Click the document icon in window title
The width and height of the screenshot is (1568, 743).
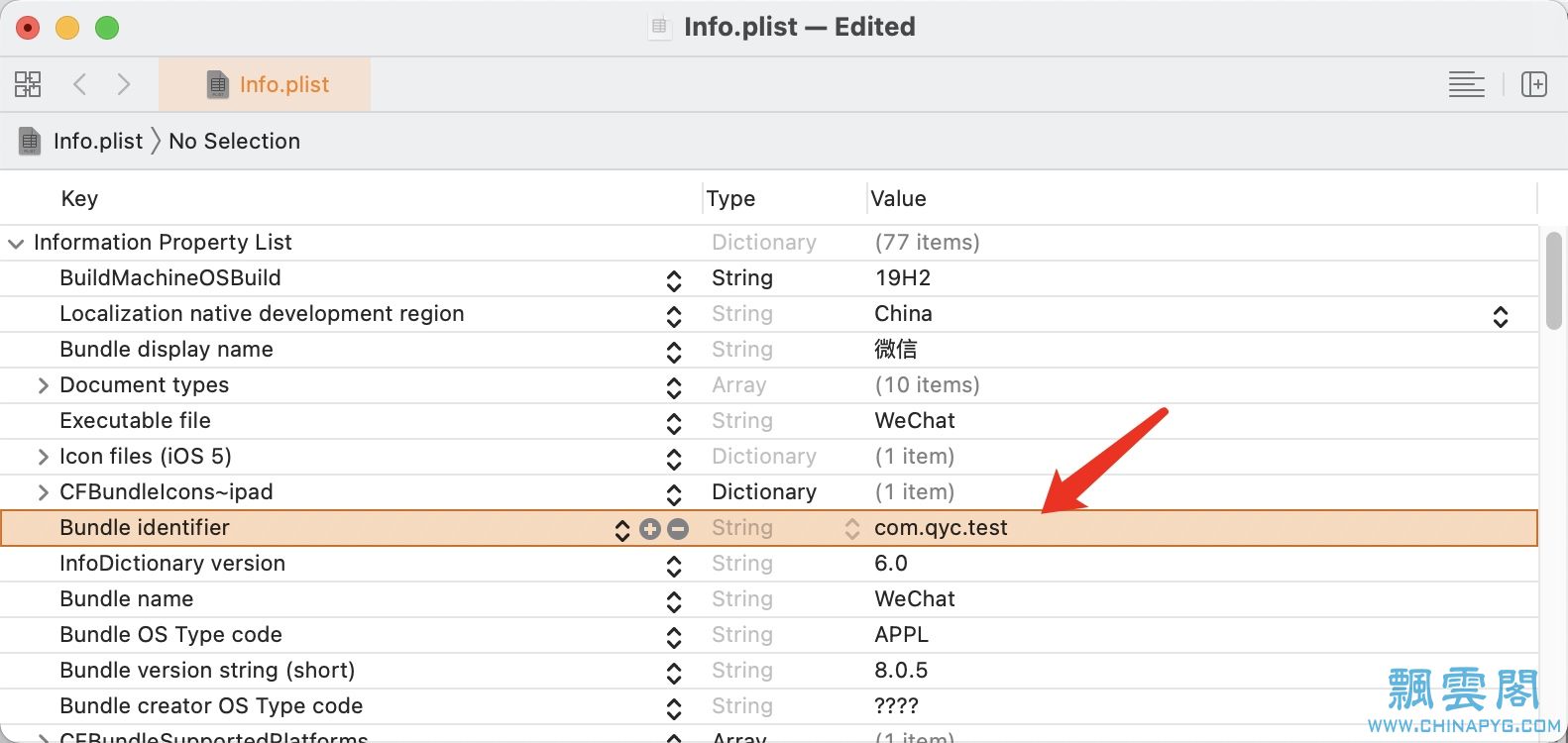[659, 27]
